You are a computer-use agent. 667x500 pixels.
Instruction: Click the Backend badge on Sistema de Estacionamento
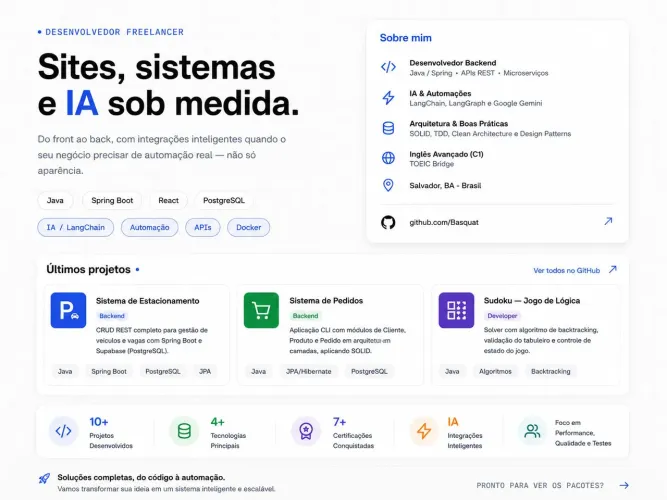112,316
